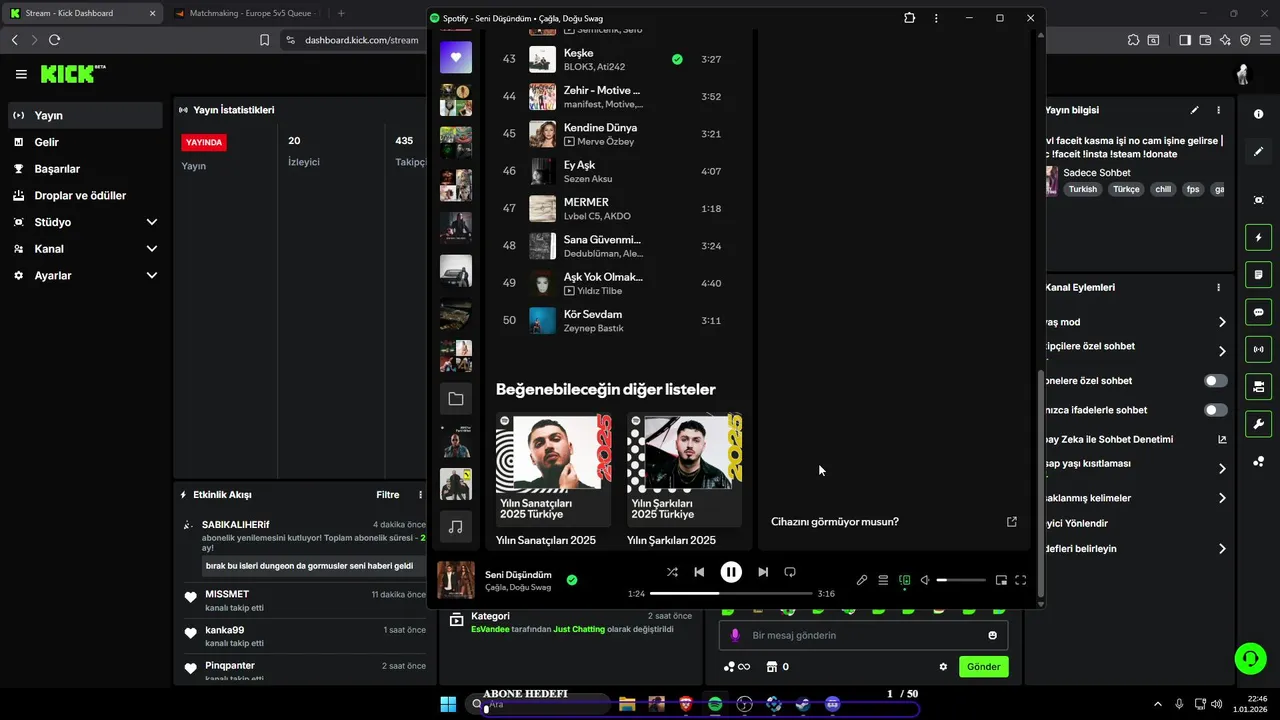Image resolution: width=1280 pixels, height=720 pixels.
Task: Open Spotify miniplayer
Action: click(x=1001, y=580)
